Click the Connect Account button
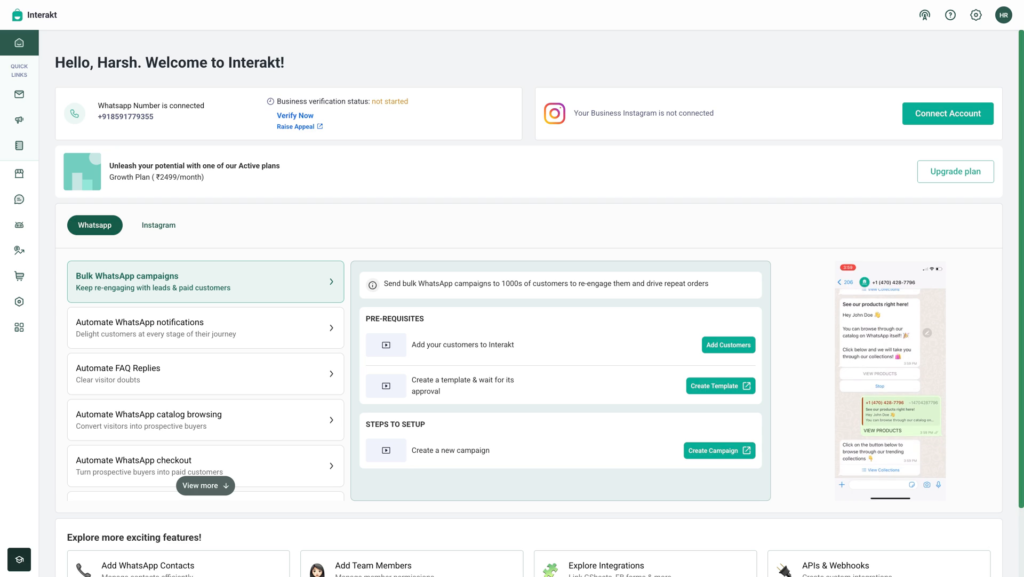The image size is (1024, 577). tap(948, 114)
